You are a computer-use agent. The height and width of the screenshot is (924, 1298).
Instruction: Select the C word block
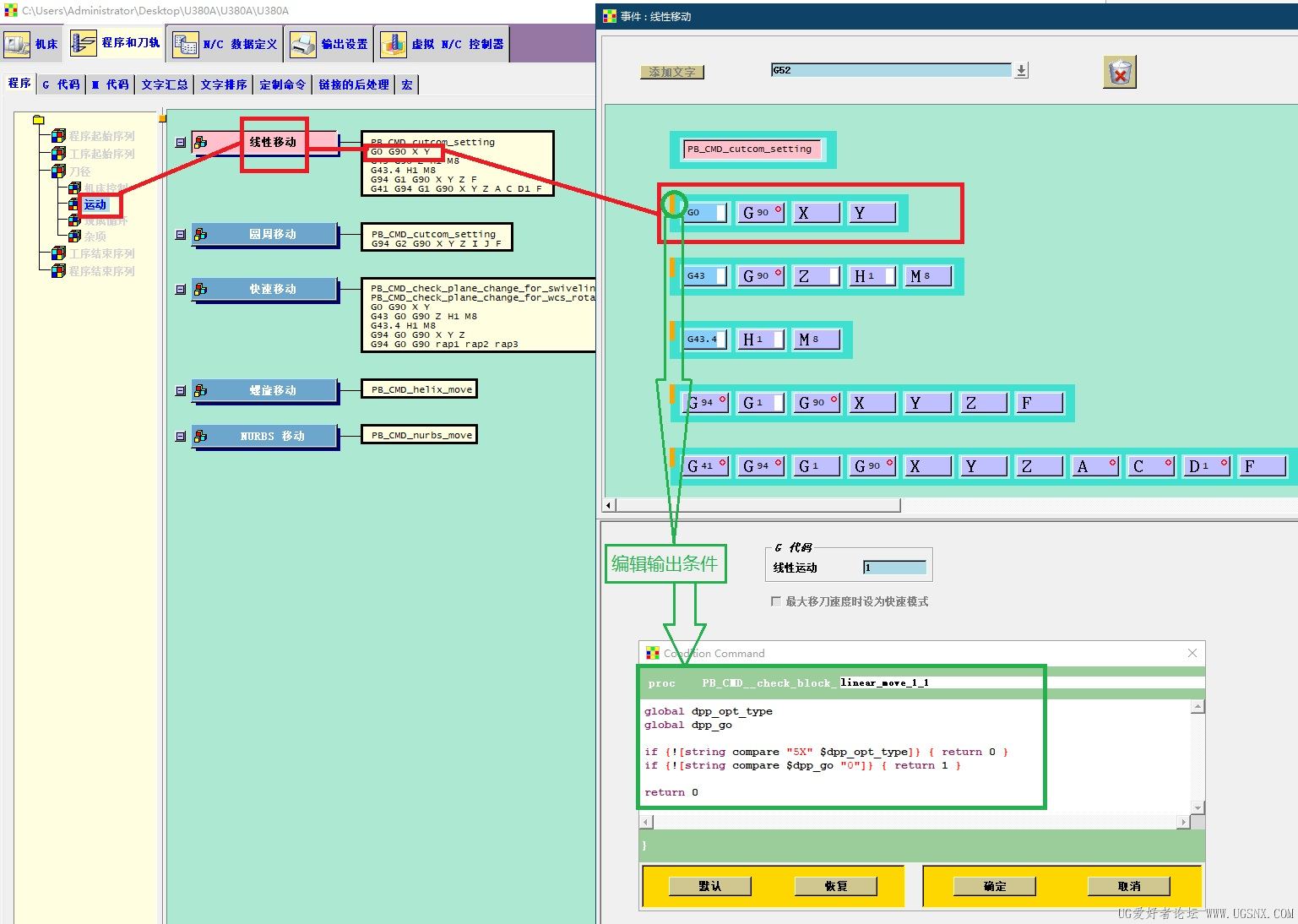coord(1151,466)
